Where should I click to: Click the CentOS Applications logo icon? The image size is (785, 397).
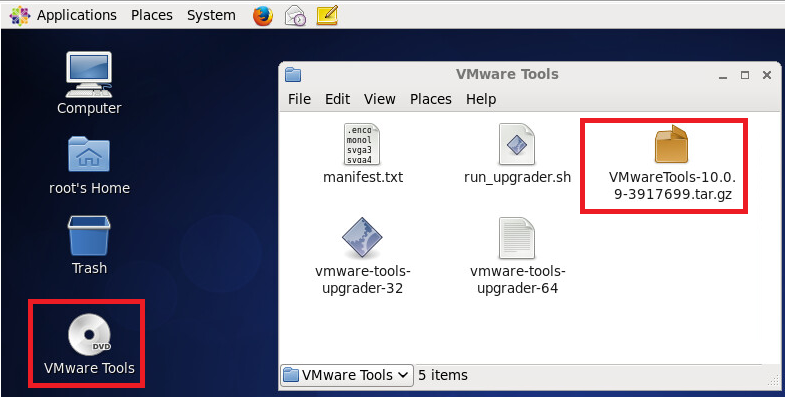pos(20,16)
